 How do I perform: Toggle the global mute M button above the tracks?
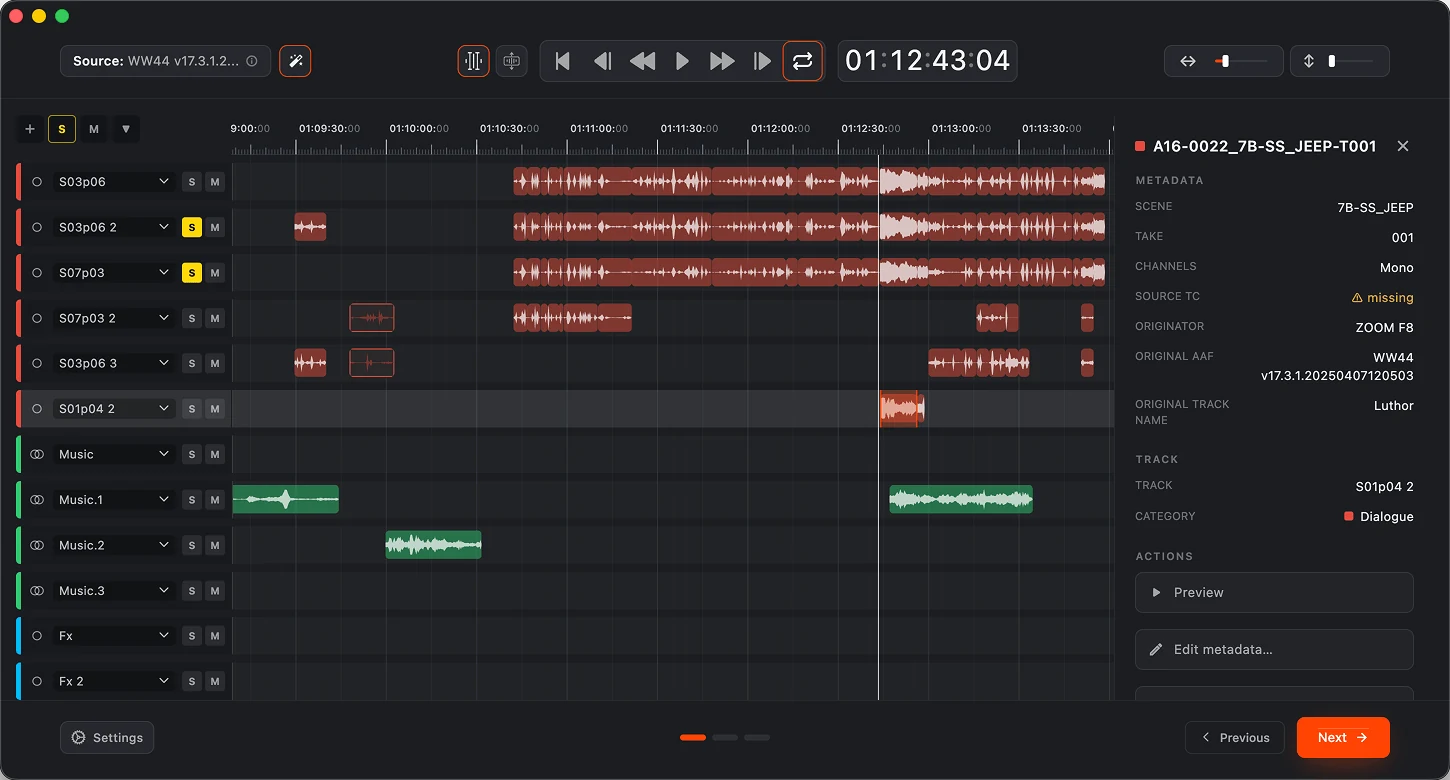point(94,129)
